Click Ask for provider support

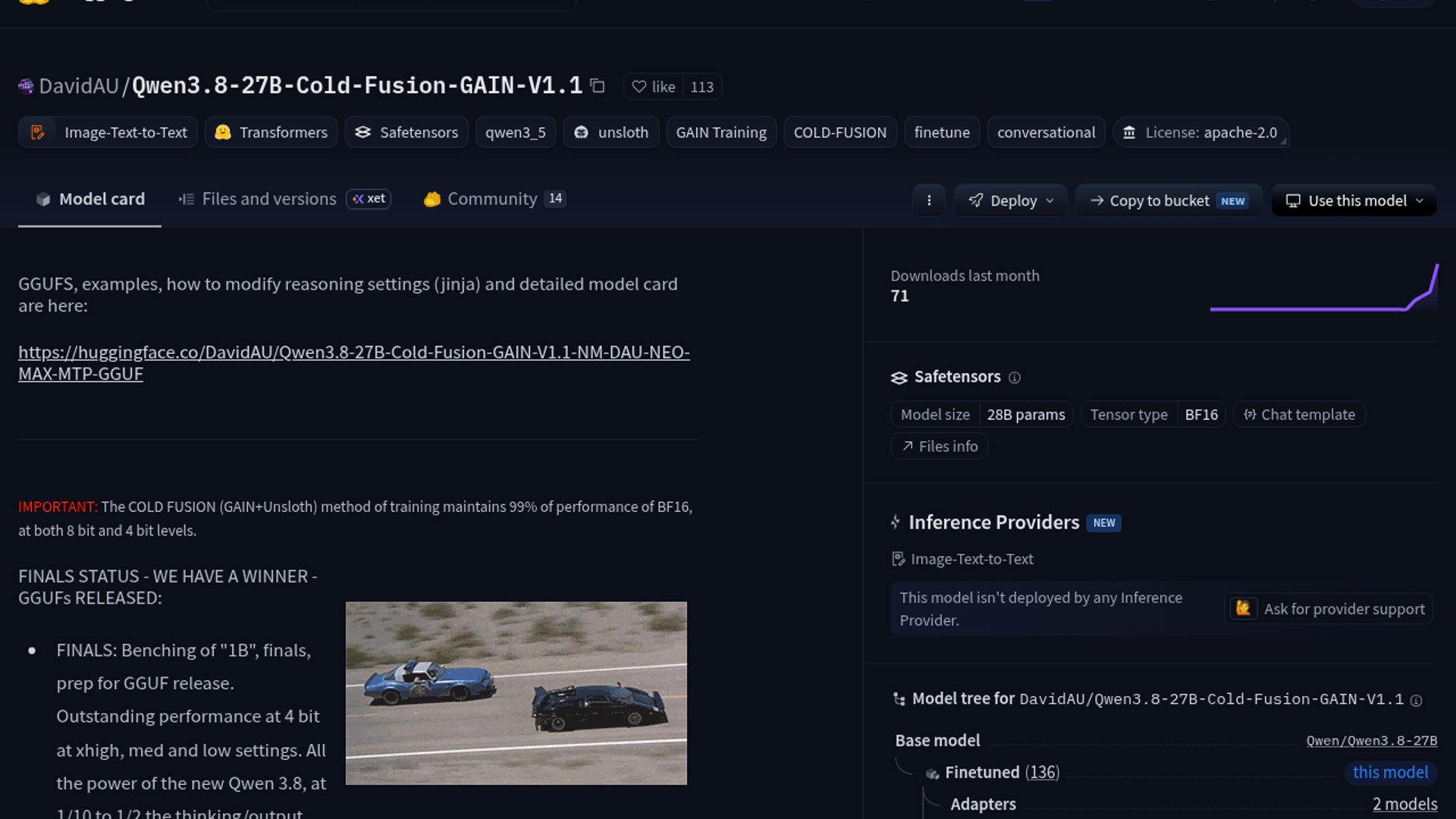(x=1329, y=609)
